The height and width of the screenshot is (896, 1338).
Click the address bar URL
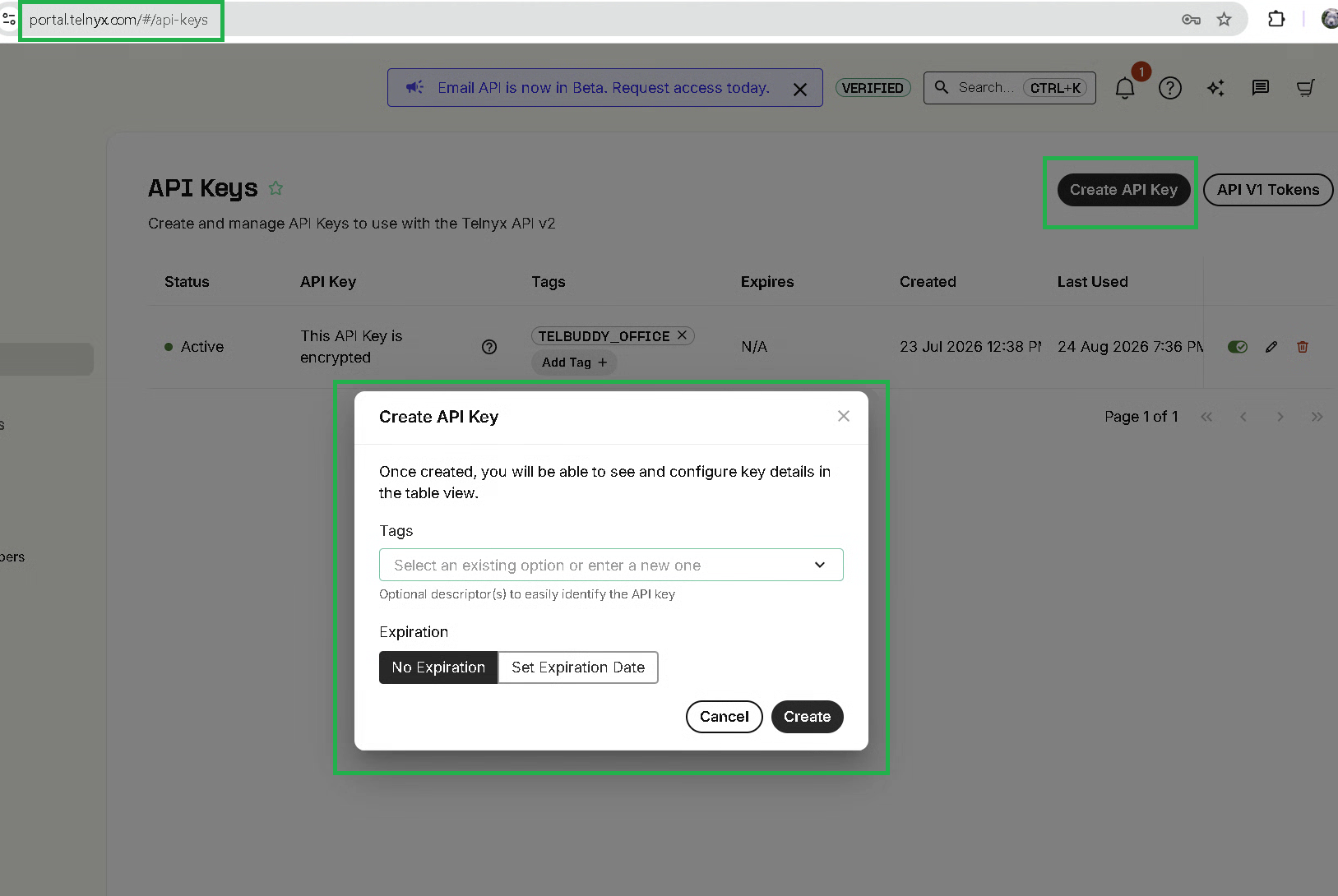(119, 20)
